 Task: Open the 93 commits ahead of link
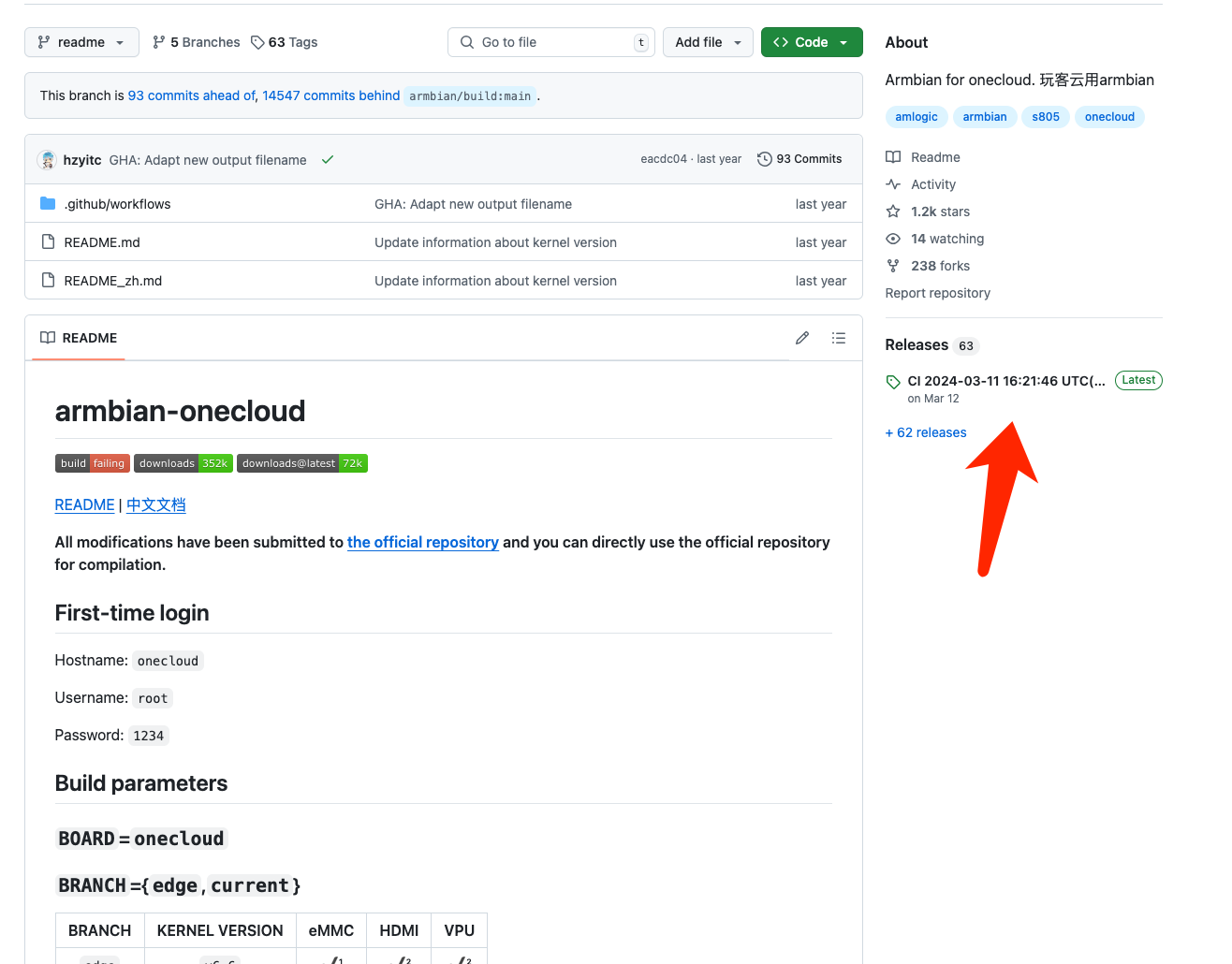192,95
